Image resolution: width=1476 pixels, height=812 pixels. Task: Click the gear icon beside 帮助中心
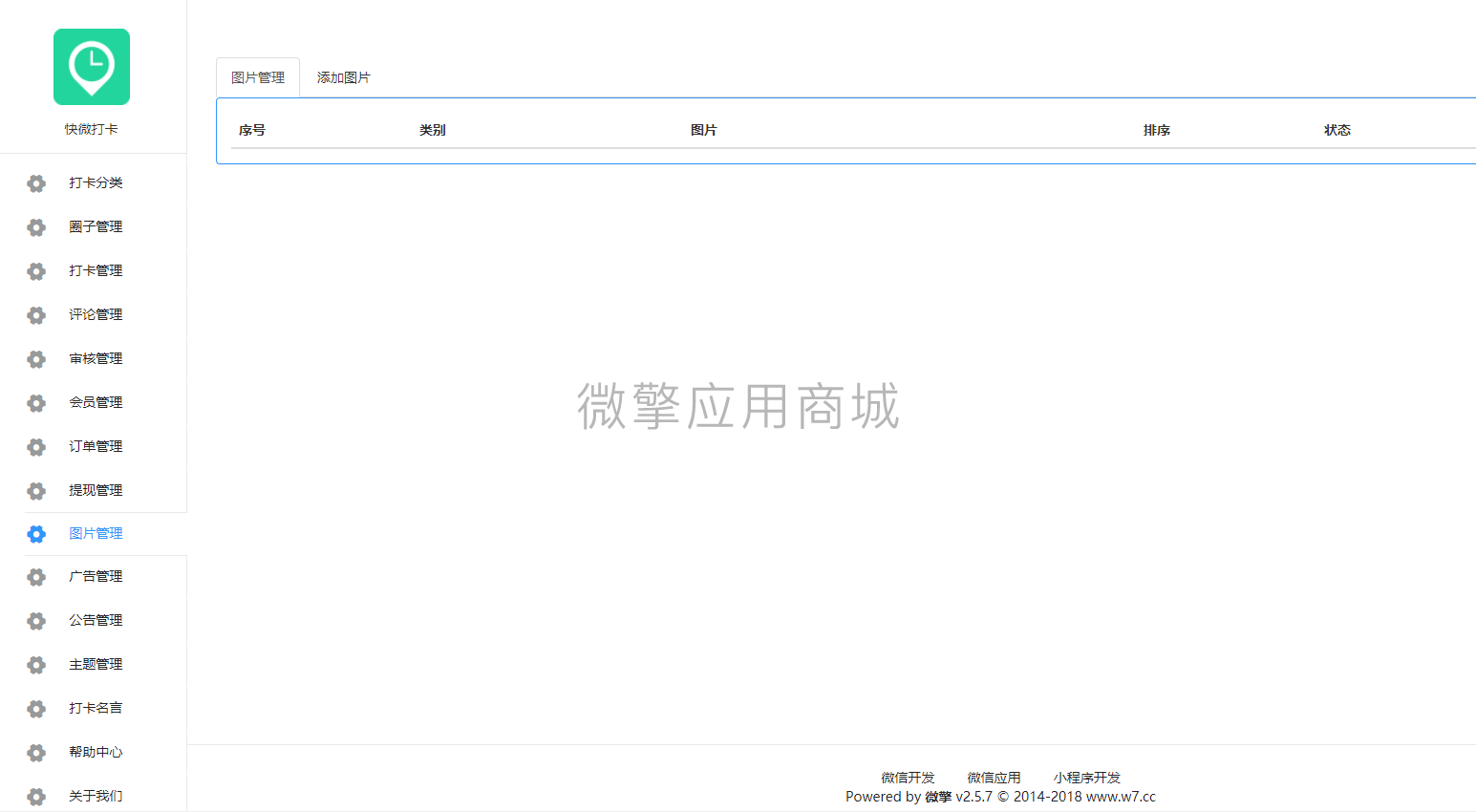[35, 752]
